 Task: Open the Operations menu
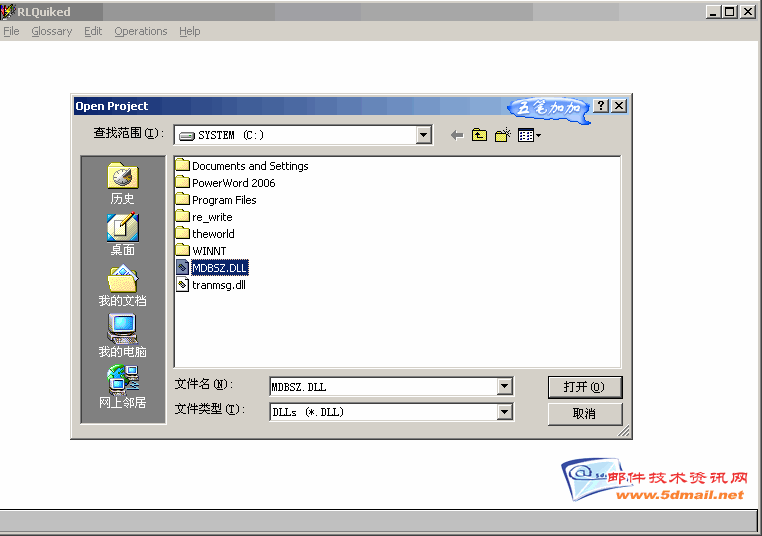pos(140,31)
